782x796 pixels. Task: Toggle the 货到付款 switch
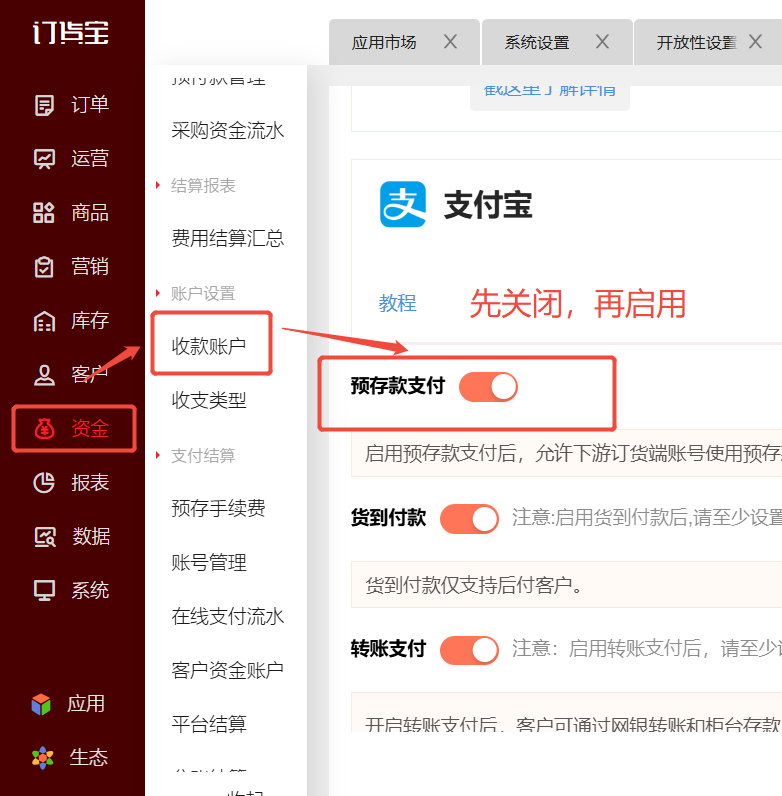coord(469,519)
